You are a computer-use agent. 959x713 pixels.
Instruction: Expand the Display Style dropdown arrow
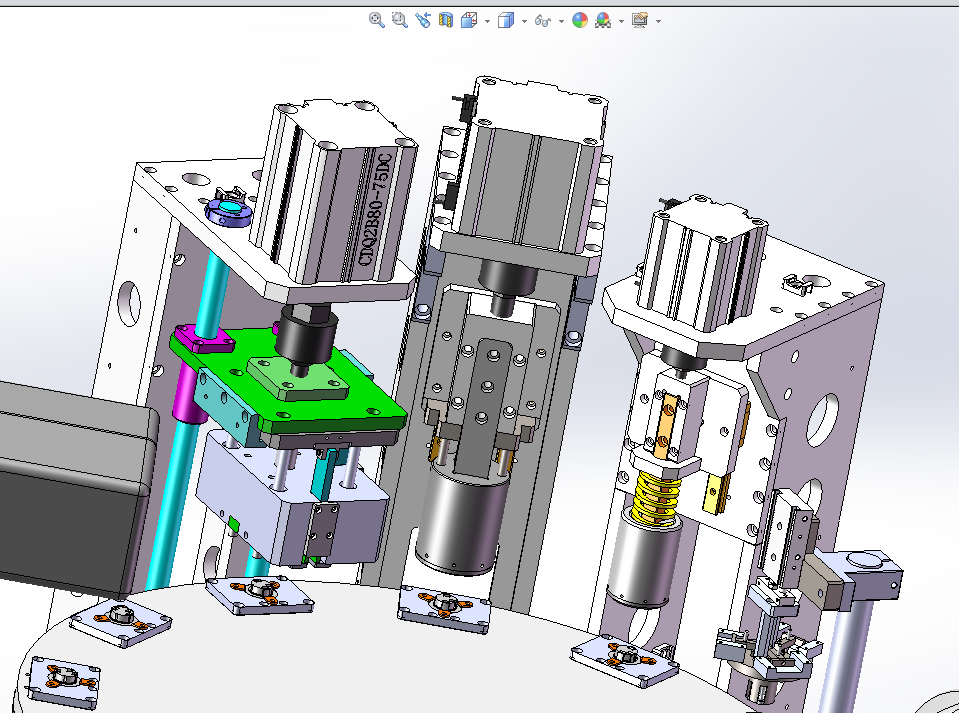click(524, 21)
